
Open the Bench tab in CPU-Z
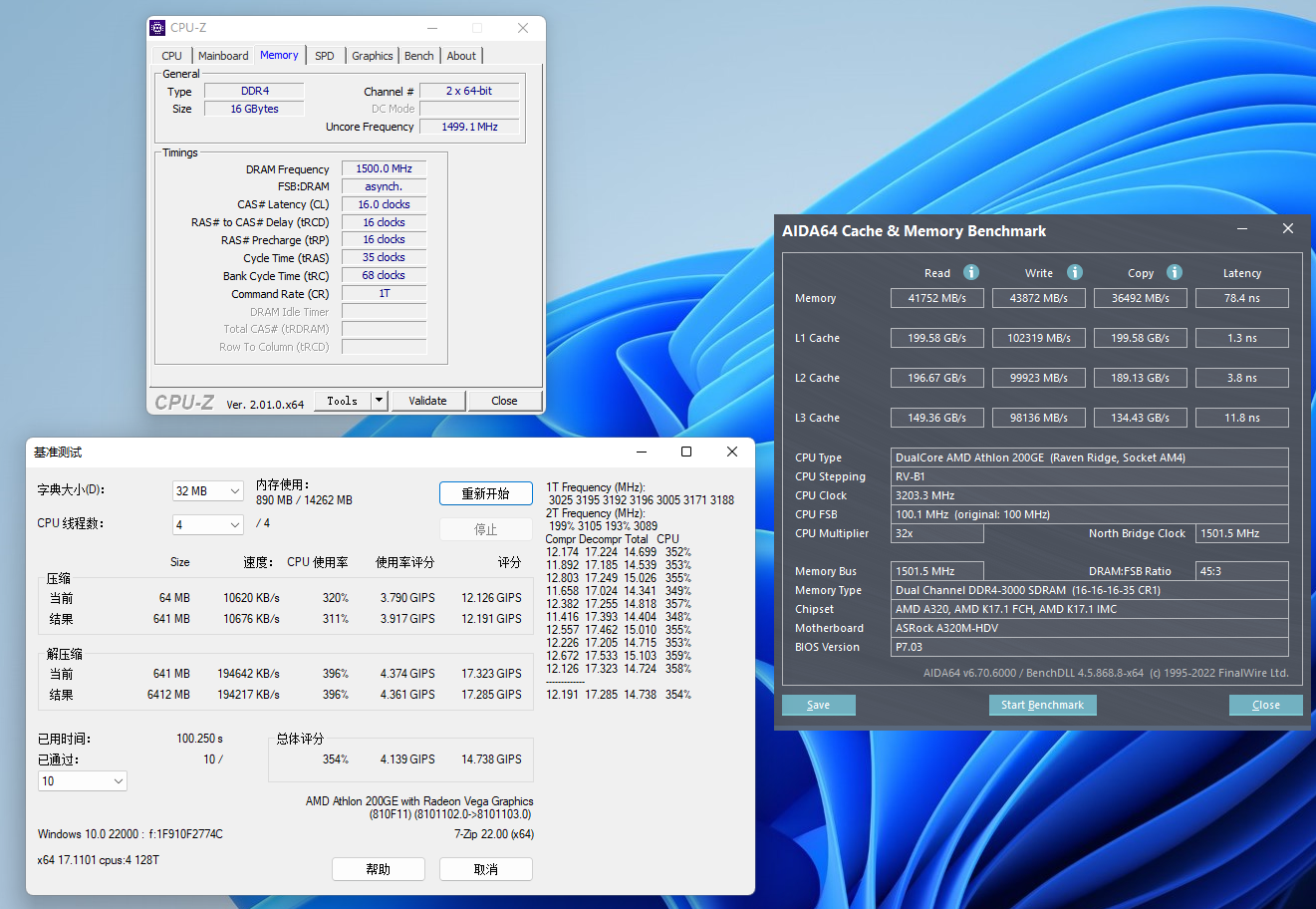pos(419,56)
